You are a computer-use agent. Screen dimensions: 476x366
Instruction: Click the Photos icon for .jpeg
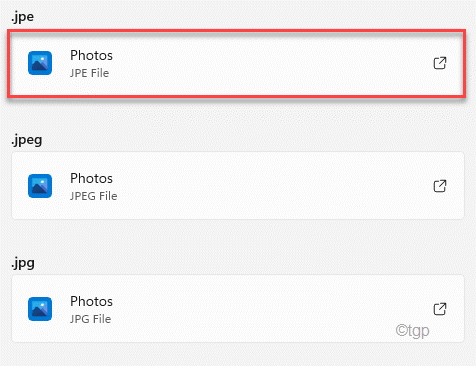tap(40, 186)
